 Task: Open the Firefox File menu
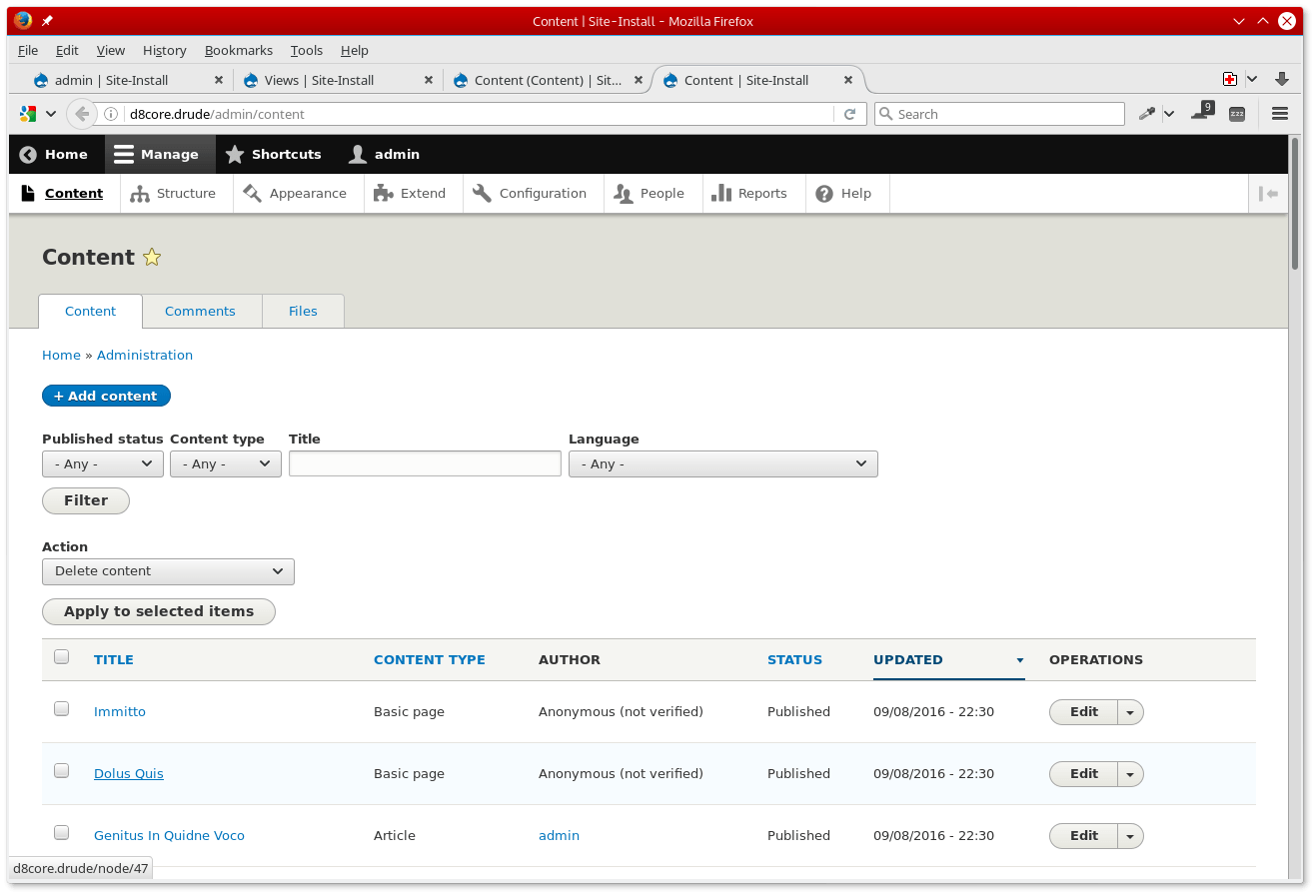[28, 51]
